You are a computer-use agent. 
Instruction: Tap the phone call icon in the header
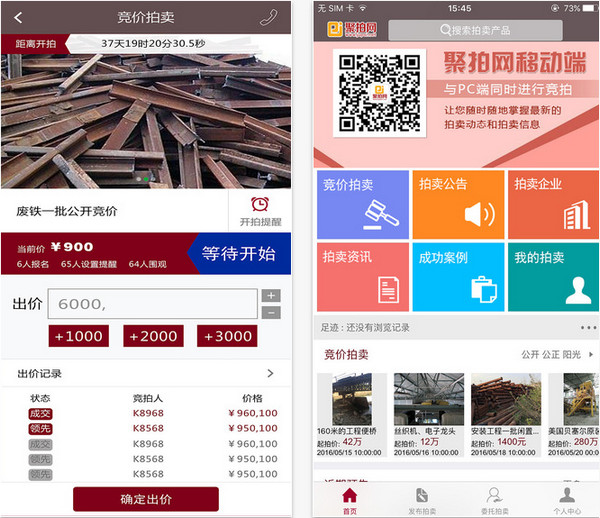pos(268,17)
